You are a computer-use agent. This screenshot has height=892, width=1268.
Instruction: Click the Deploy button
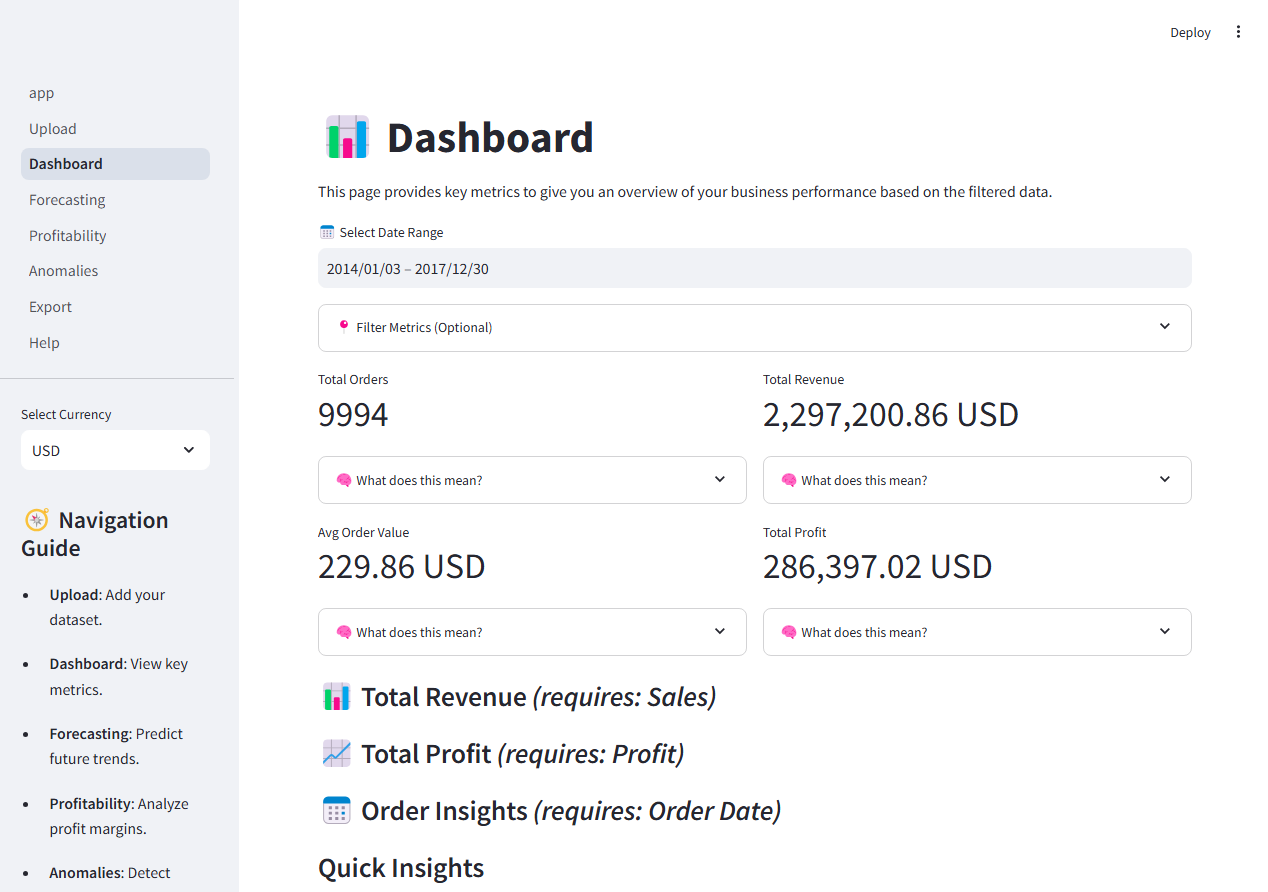coord(1190,32)
